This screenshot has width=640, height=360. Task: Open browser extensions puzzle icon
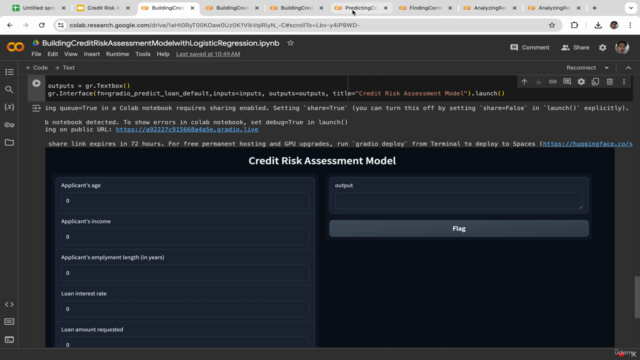click(574, 25)
